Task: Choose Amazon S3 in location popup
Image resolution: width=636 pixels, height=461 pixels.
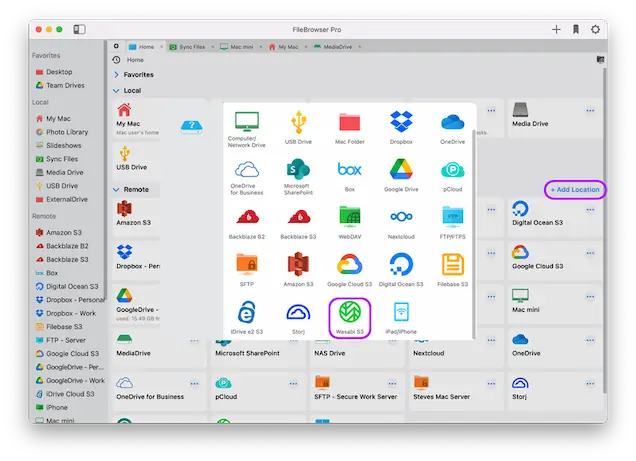Action: 298,269
